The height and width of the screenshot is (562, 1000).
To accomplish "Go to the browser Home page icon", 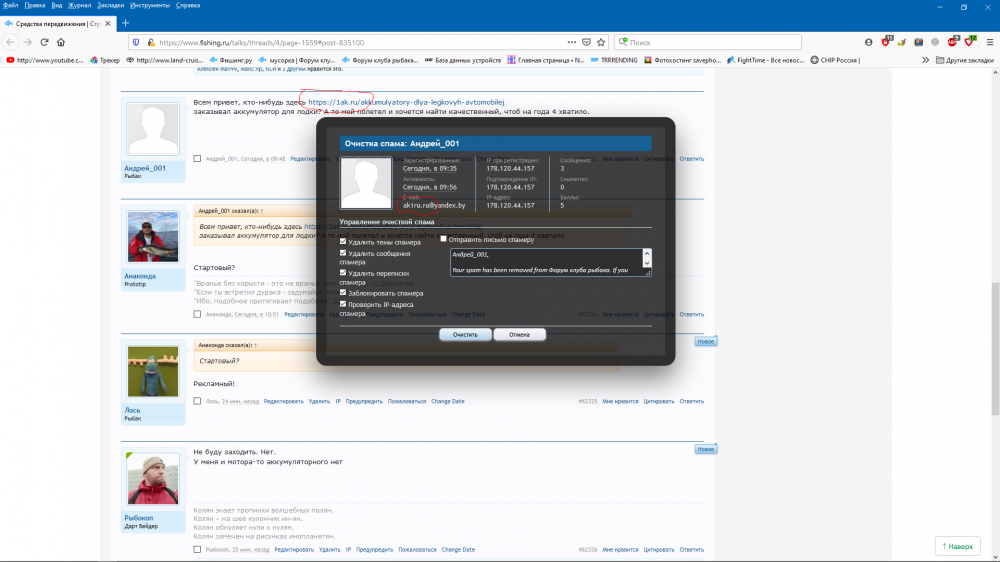I will pyautogui.click(x=61, y=43).
